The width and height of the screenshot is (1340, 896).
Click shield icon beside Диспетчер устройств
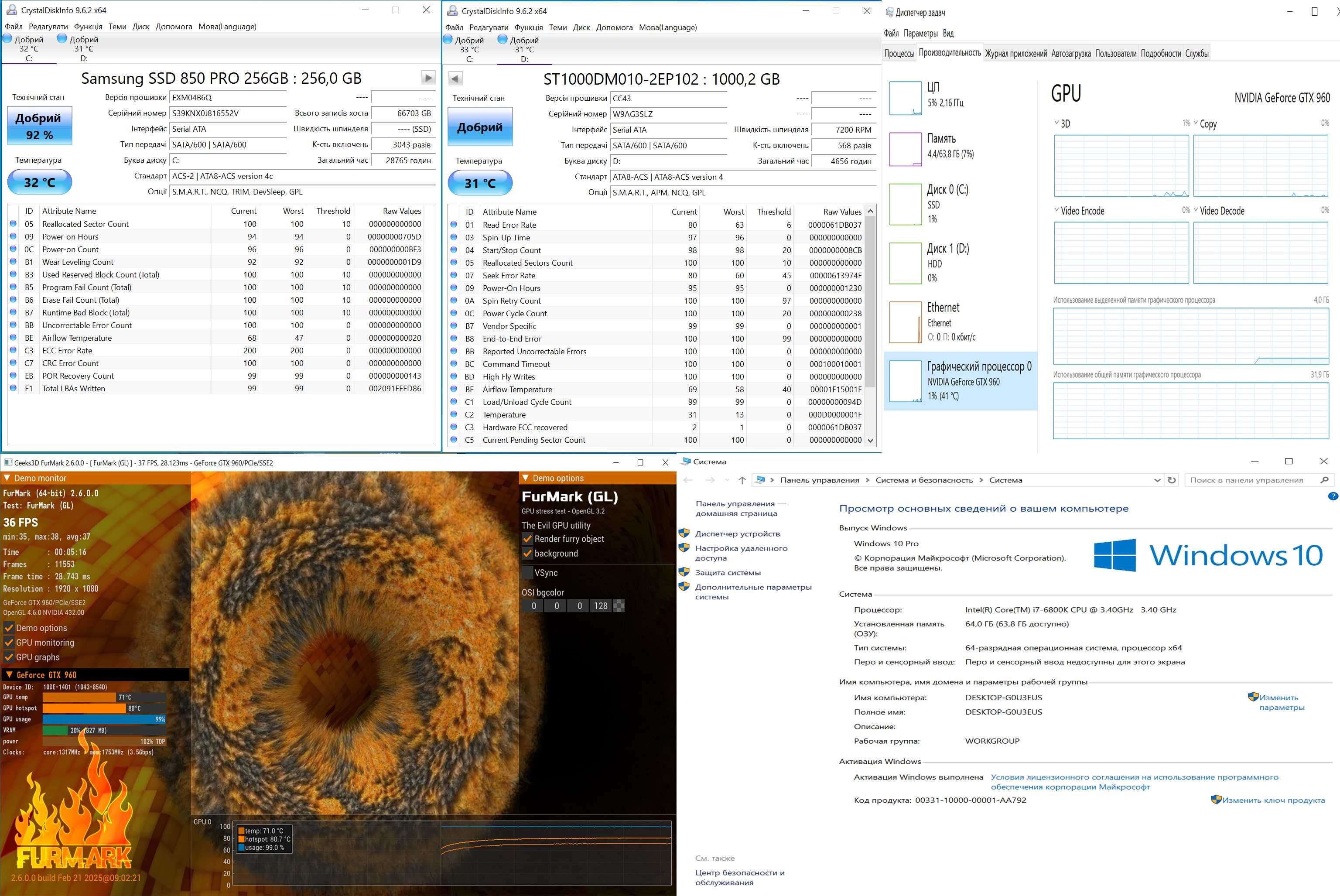(x=684, y=533)
